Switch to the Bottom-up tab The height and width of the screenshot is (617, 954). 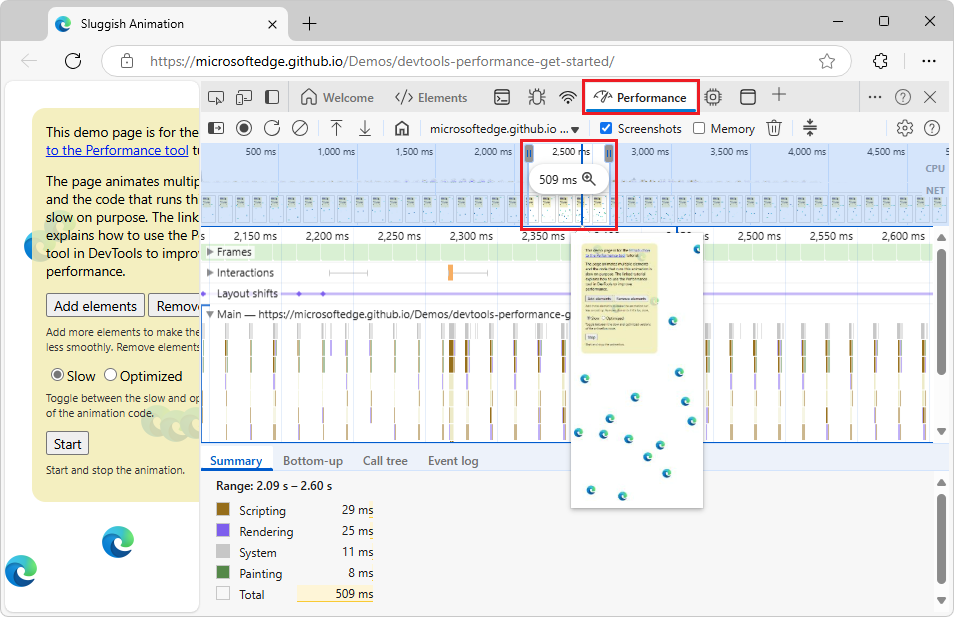(313, 461)
